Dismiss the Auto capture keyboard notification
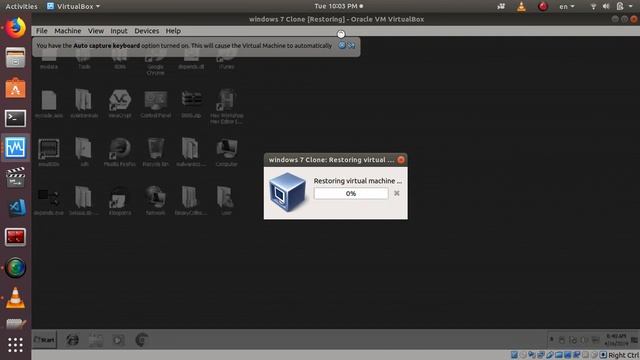Image resolution: width=640 pixels, height=360 pixels. click(x=342, y=46)
